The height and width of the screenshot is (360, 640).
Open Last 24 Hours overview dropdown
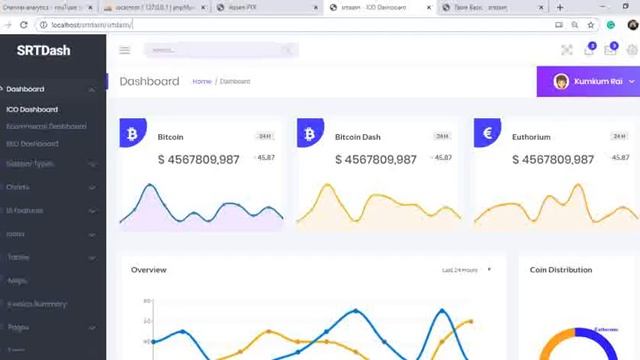(x=466, y=270)
